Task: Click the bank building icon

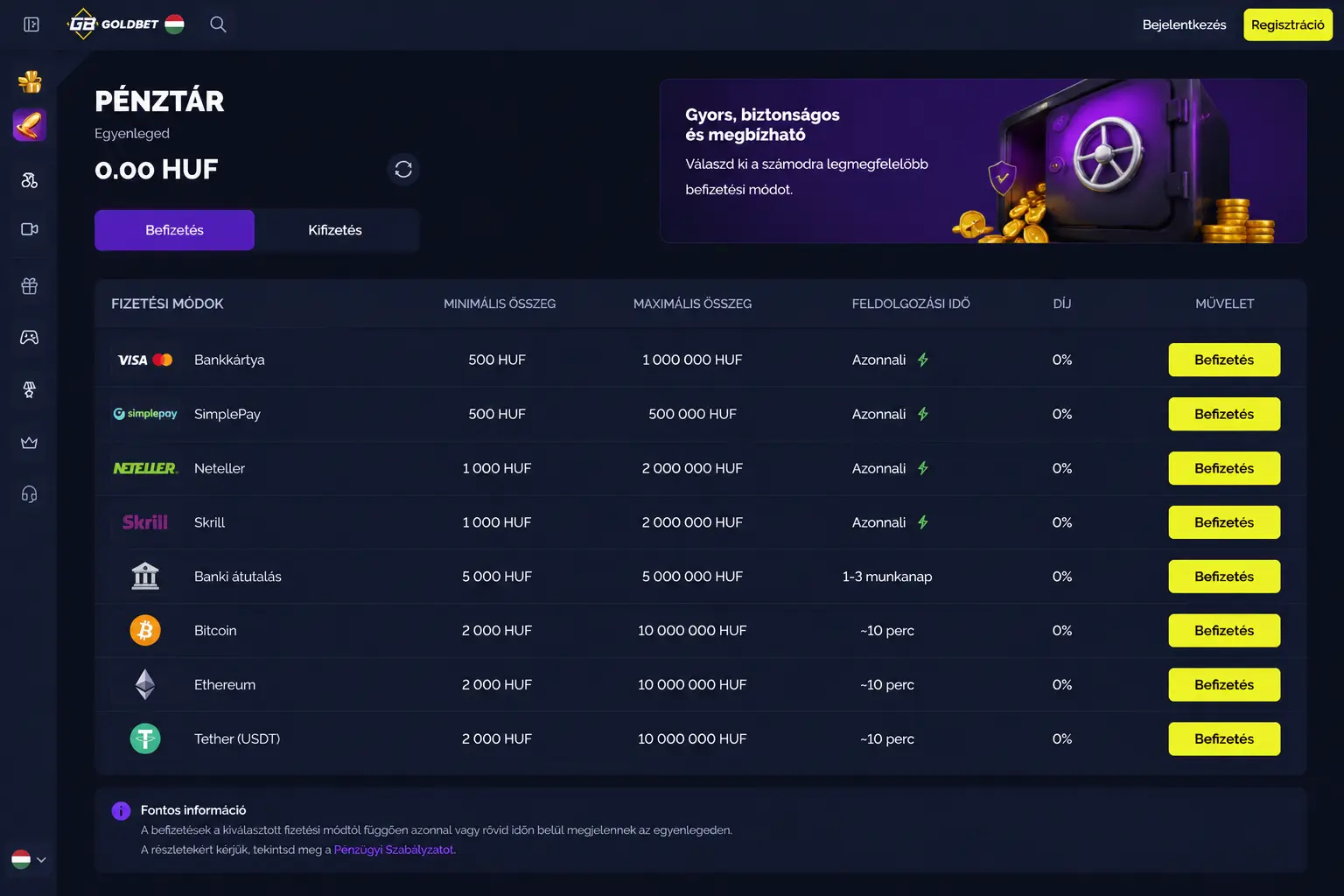Action: pyautogui.click(x=145, y=577)
